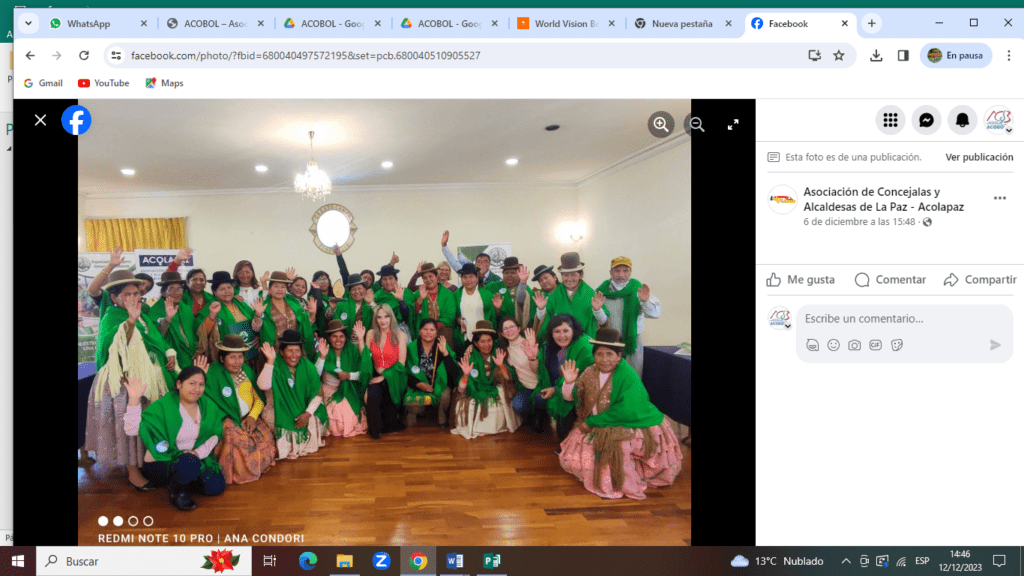Switch to World Vision tab
The image size is (1024, 576).
pyautogui.click(x=567, y=23)
